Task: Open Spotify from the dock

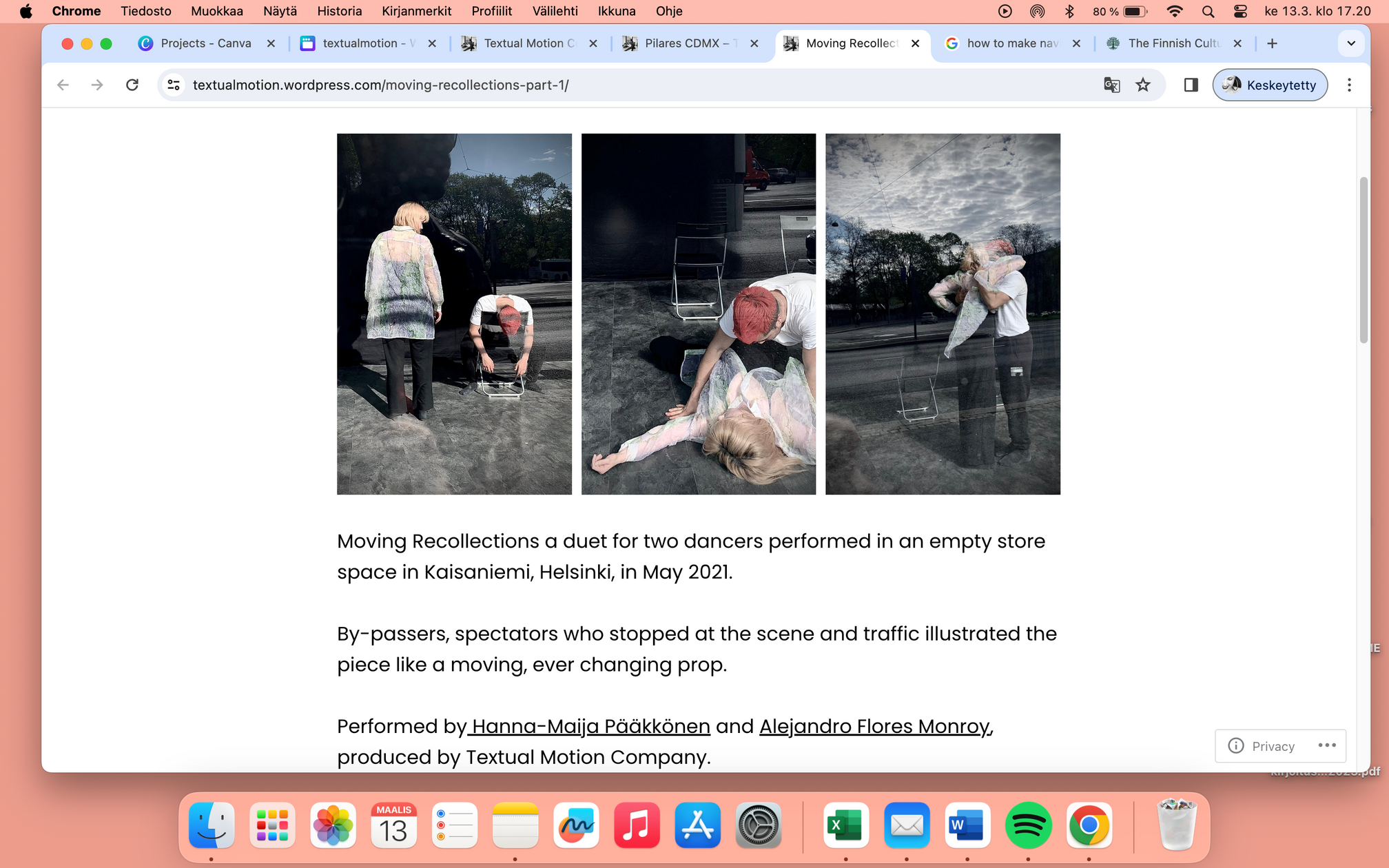Action: pyautogui.click(x=1027, y=825)
